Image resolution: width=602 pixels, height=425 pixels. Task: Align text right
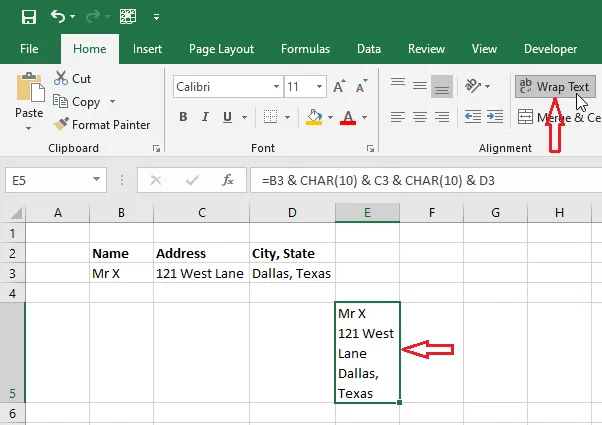tap(442, 117)
